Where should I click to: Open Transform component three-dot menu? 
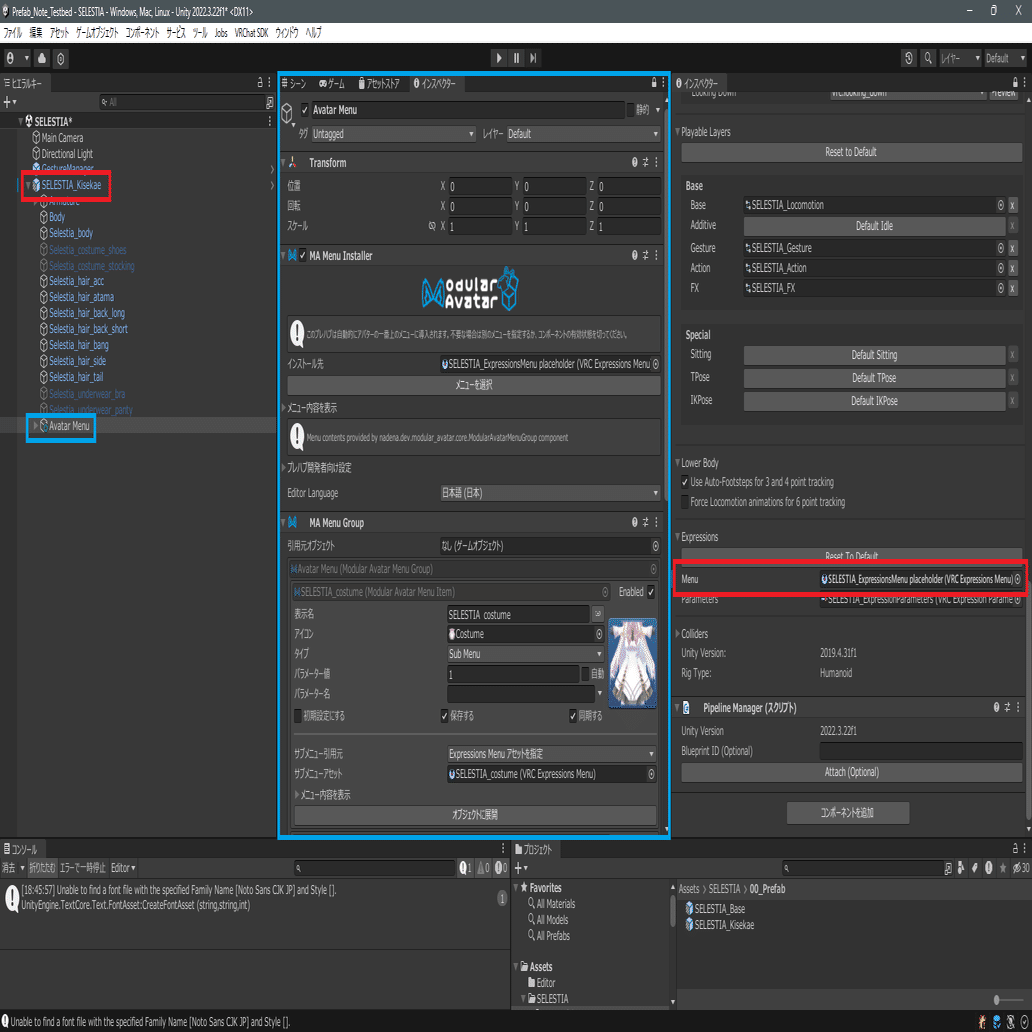(656, 163)
